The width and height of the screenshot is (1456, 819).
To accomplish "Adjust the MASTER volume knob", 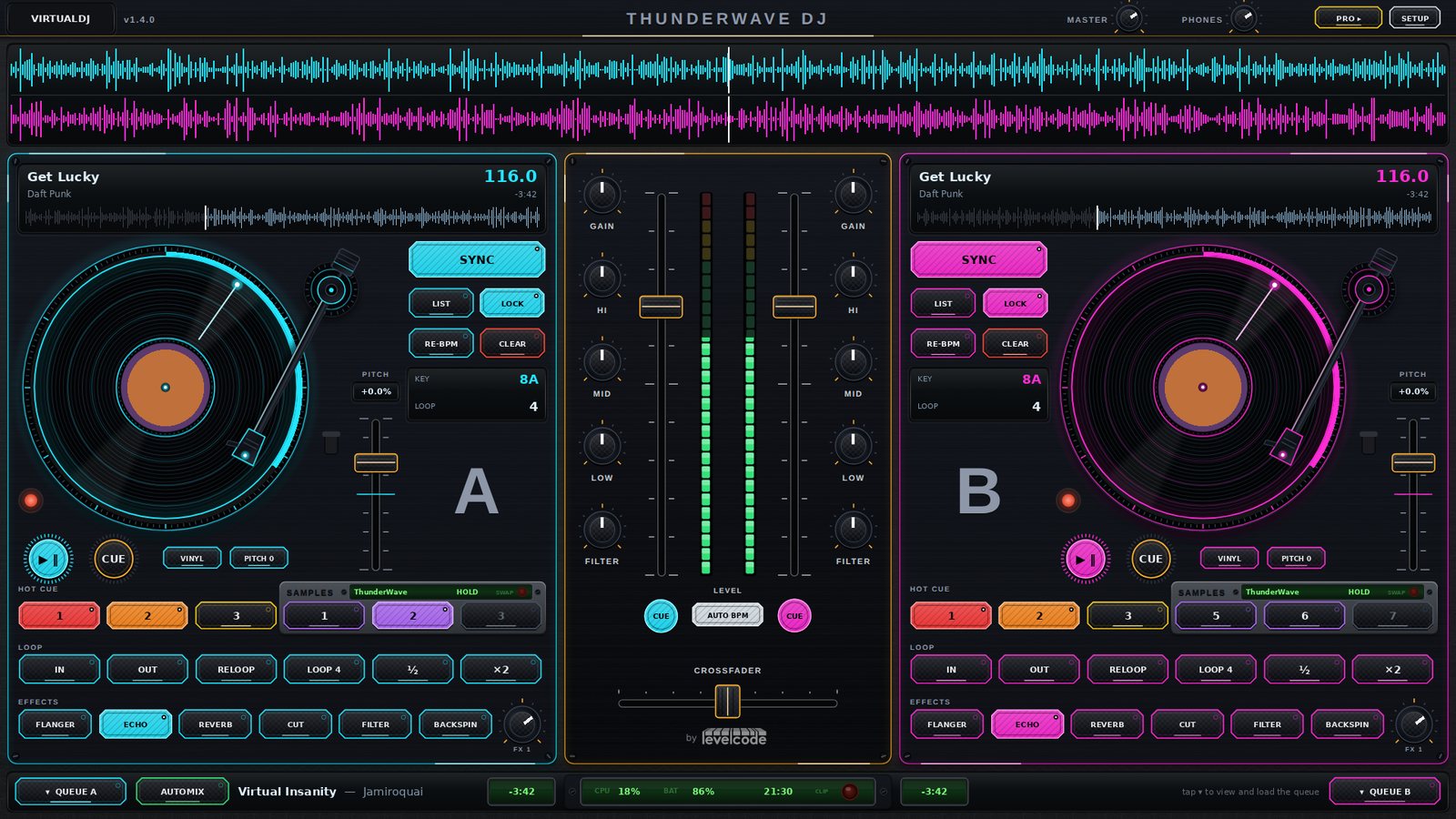I will pos(1129,17).
